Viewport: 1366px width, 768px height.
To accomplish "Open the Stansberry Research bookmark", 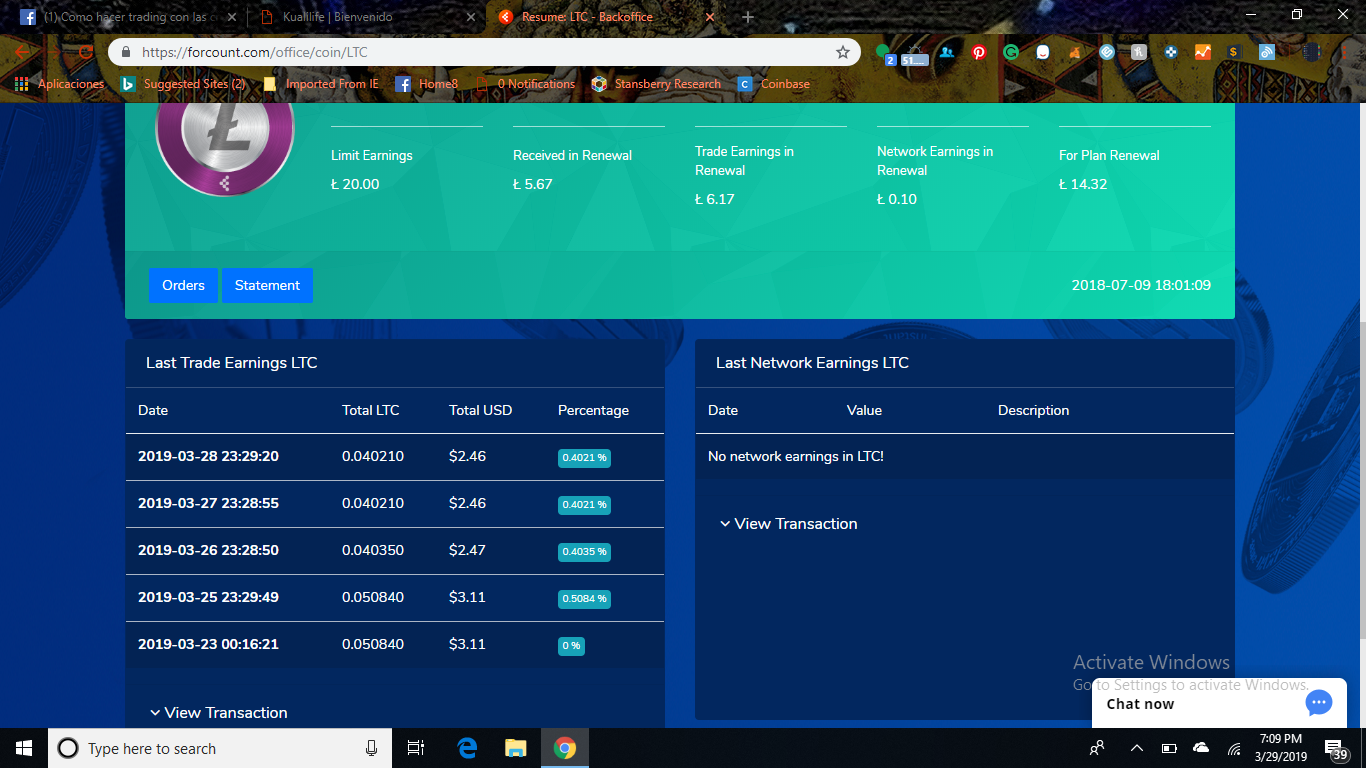I will (x=656, y=84).
